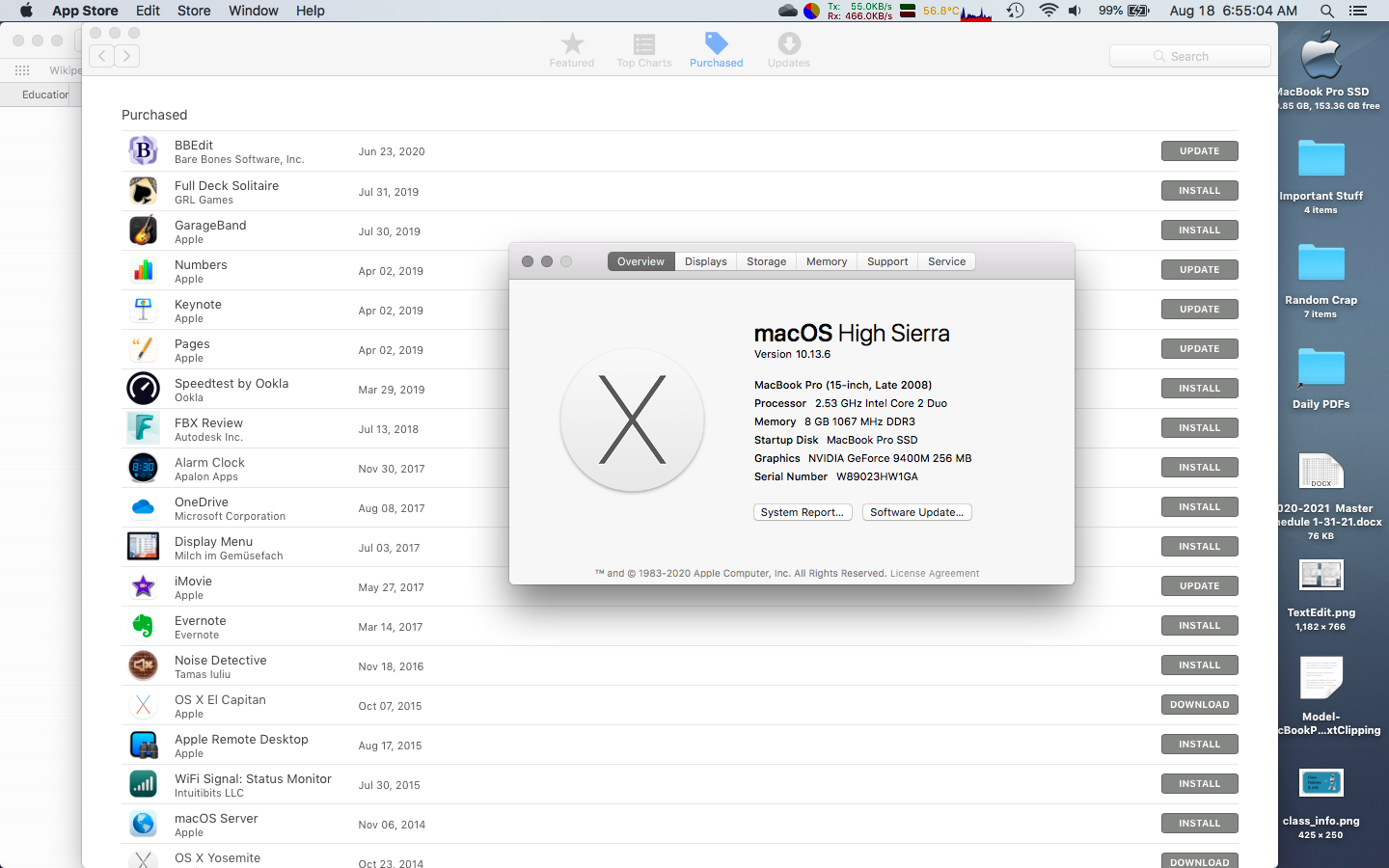Click the OneDrive cloud icon
The width and height of the screenshot is (1389, 868).
point(143,507)
